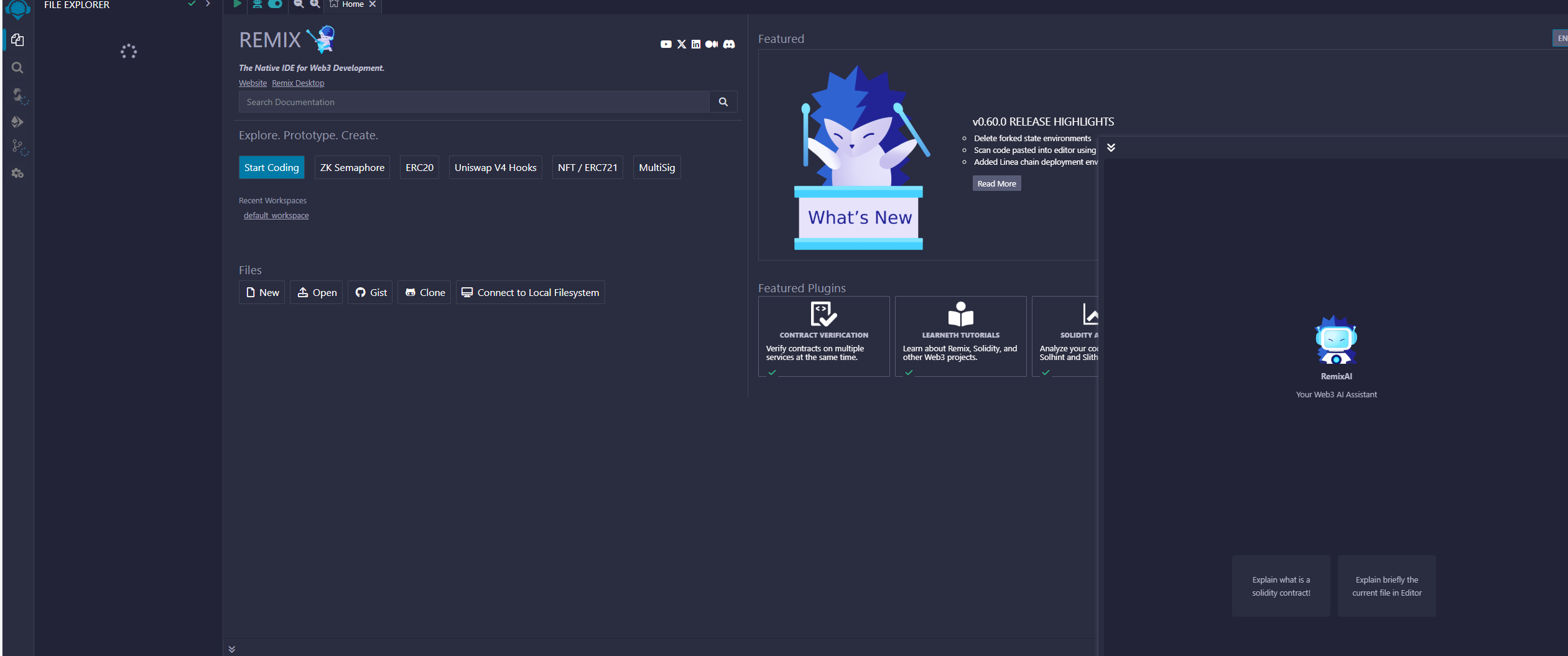Click the RemixAI robot toolbar icon

[257, 4]
